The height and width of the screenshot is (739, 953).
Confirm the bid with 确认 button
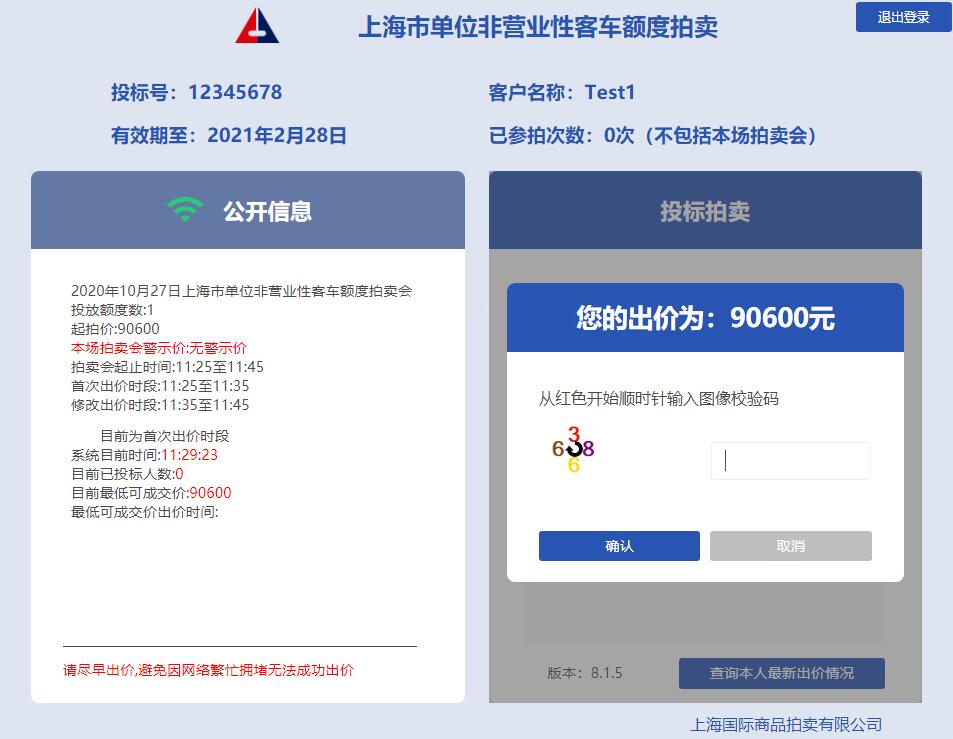click(619, 546)
